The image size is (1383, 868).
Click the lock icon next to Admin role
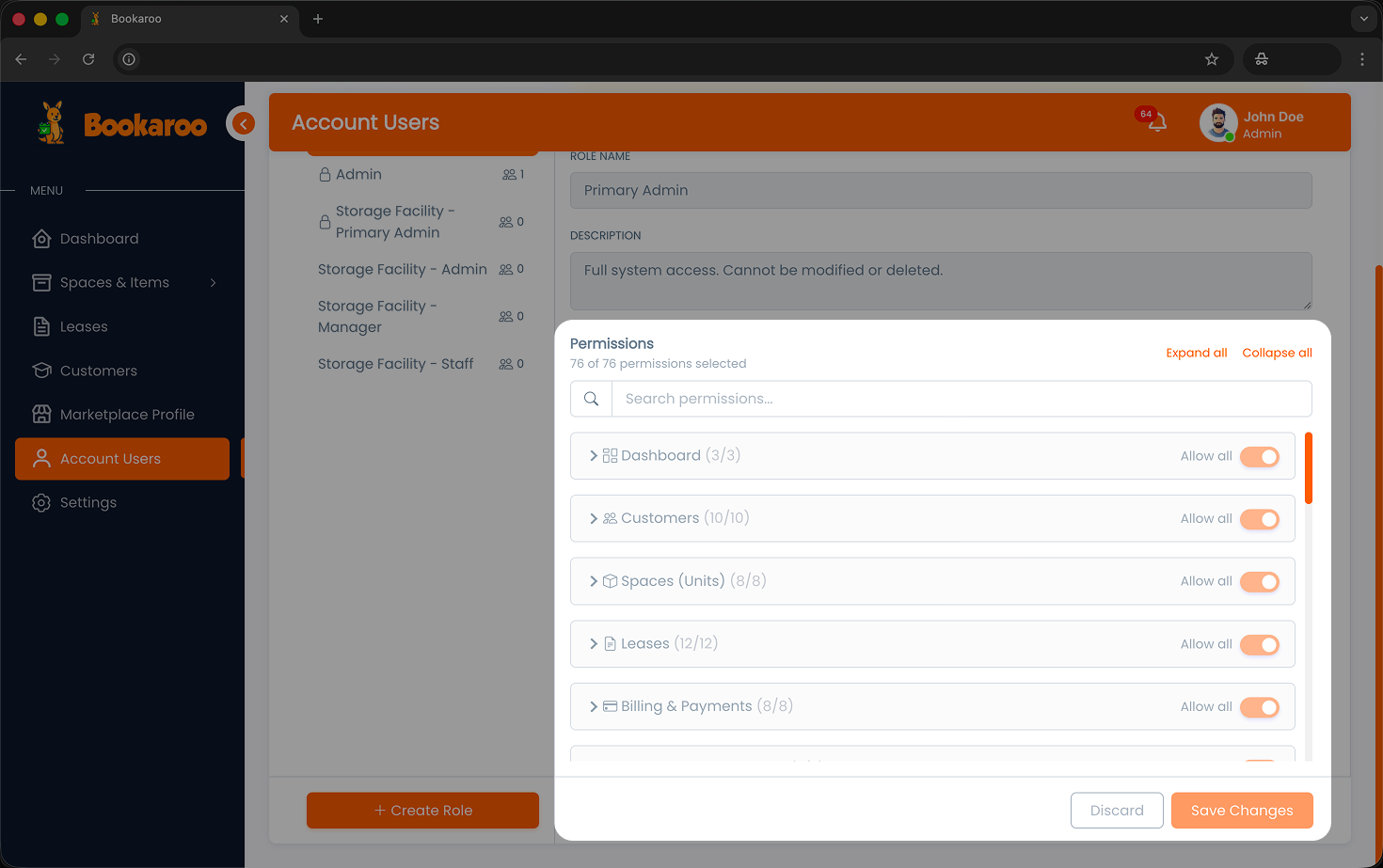pyautogui.click(x=325, y=174)
